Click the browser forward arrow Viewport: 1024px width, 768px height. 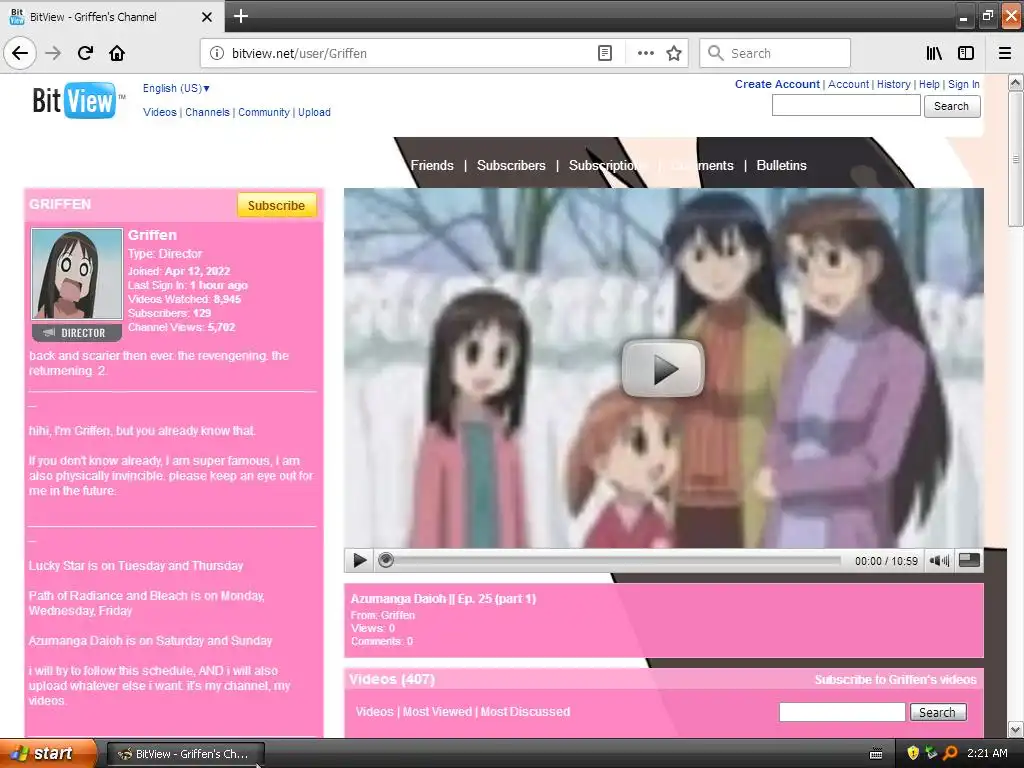53,53
